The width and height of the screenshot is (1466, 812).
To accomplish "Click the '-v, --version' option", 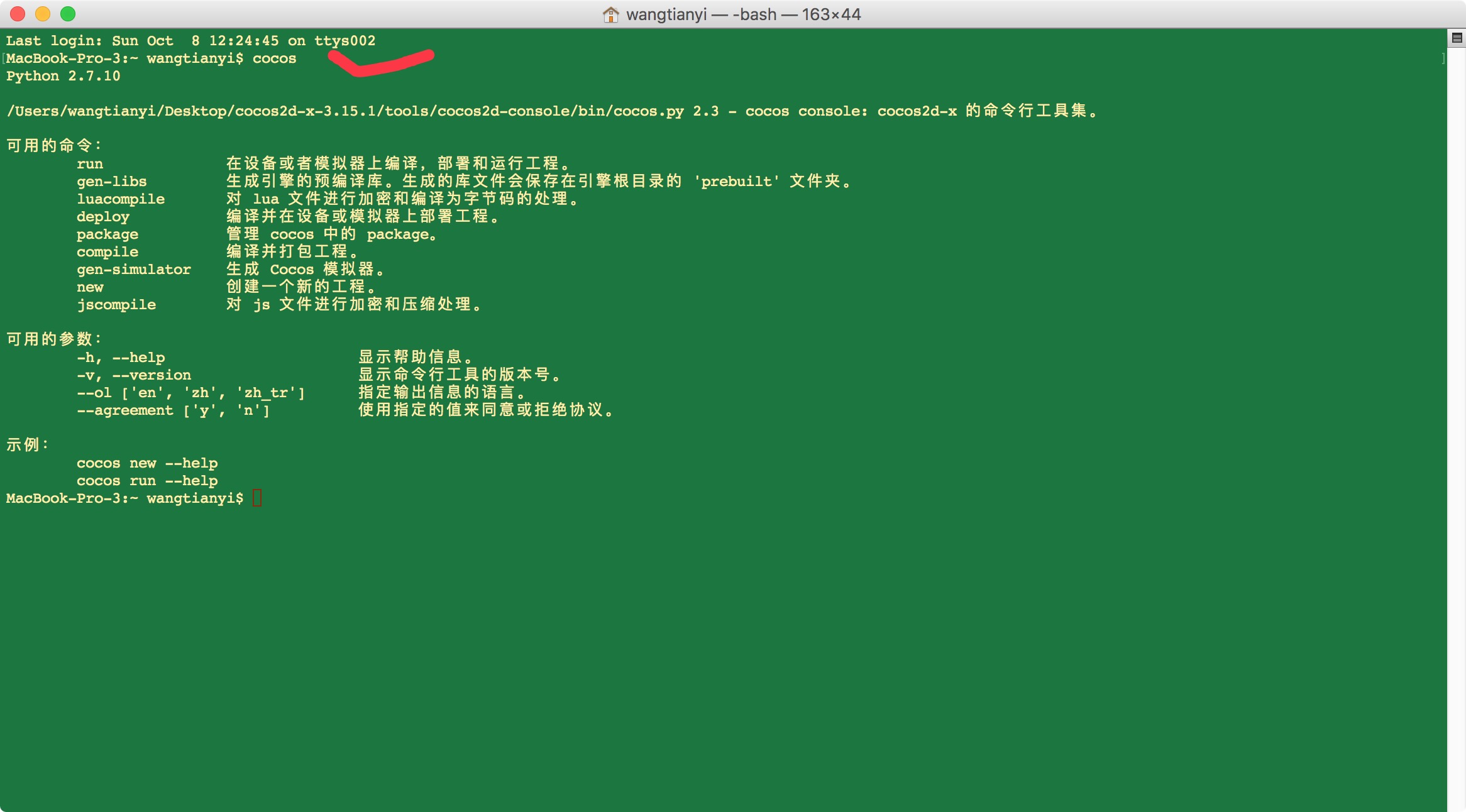I will tap(134, 375).
